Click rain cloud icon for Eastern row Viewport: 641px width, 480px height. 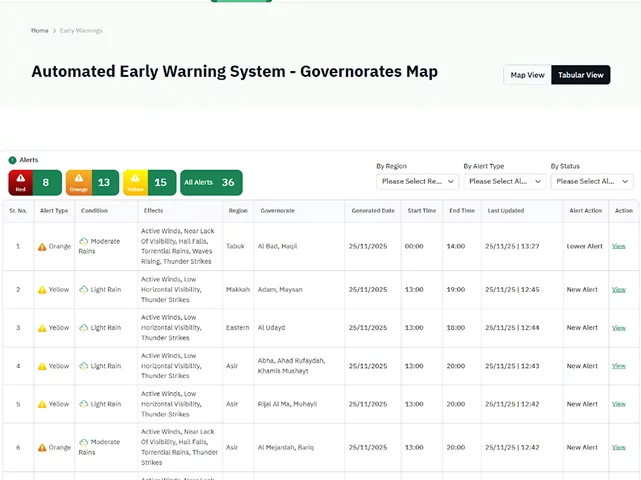click(84, 327)
